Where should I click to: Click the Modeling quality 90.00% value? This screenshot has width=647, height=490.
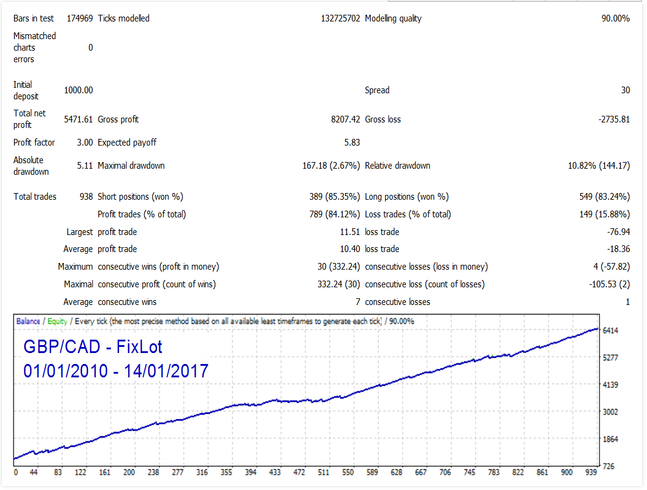pyautogui.click(x=615, y=19)
